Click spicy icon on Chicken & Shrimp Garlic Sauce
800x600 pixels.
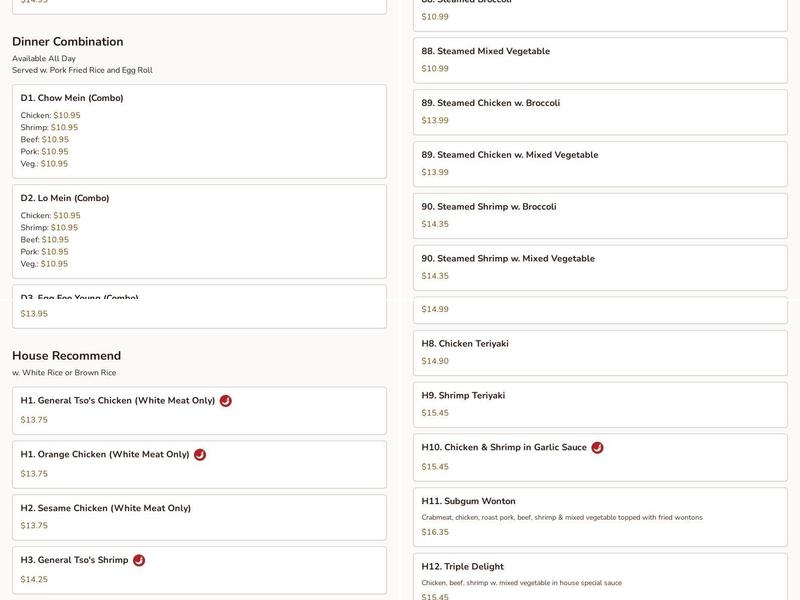597,448
